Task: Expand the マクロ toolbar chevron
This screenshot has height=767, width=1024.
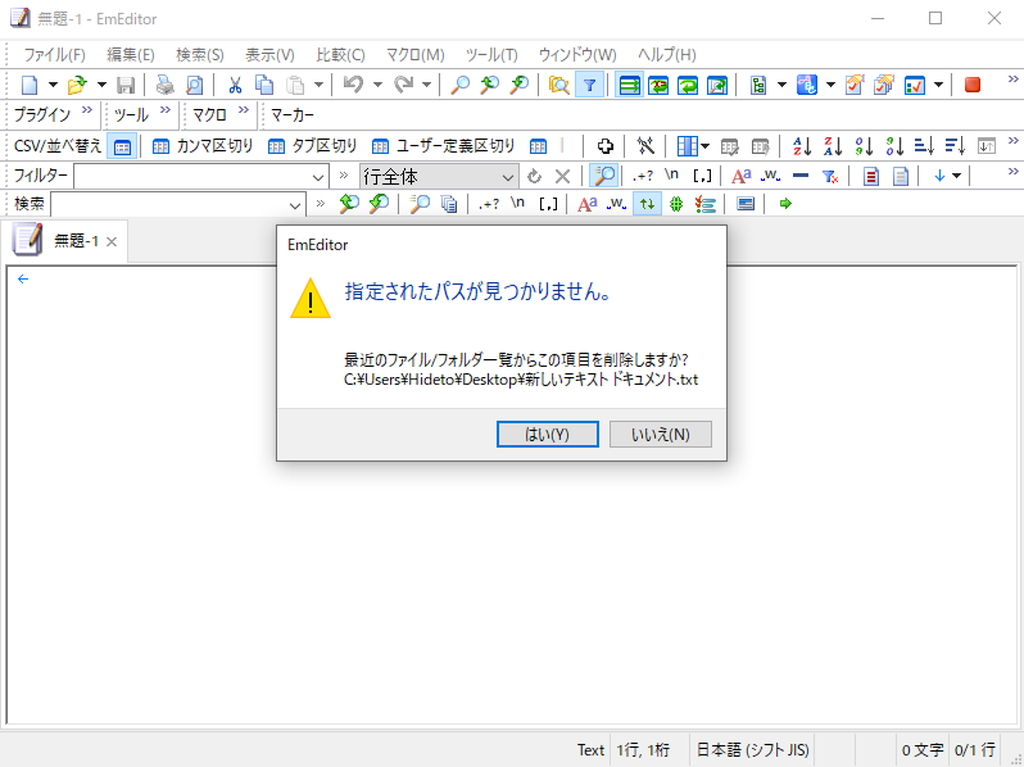Action: [244, 110]
